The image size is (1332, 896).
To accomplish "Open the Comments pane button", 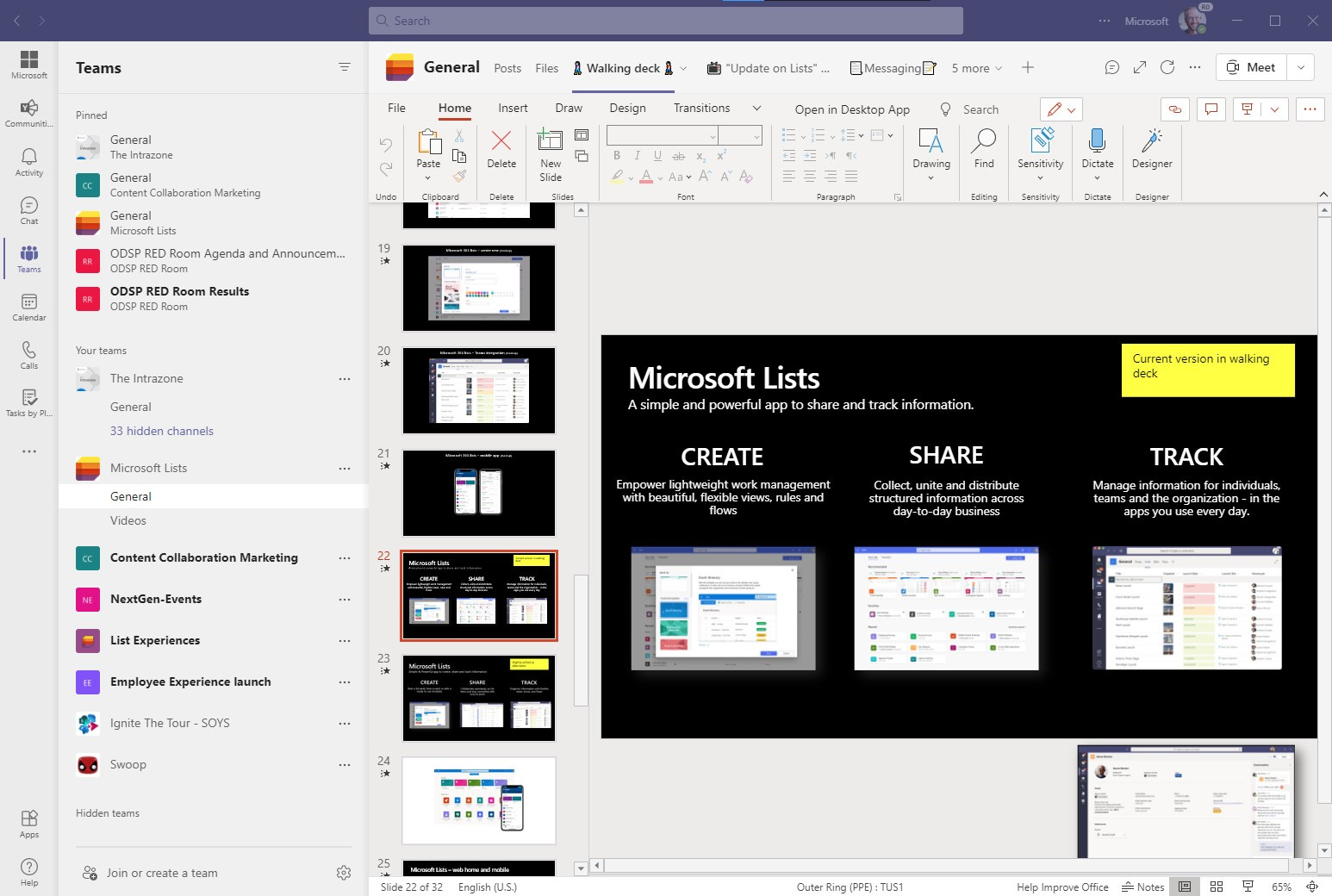I will [x=1211, y=109].
